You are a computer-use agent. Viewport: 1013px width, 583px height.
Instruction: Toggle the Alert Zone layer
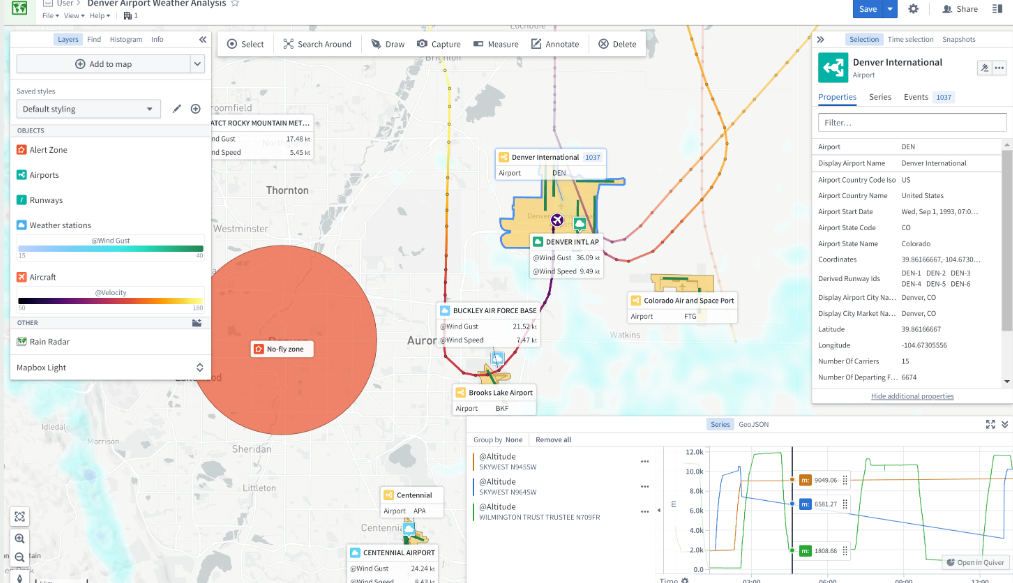point(48,150)
